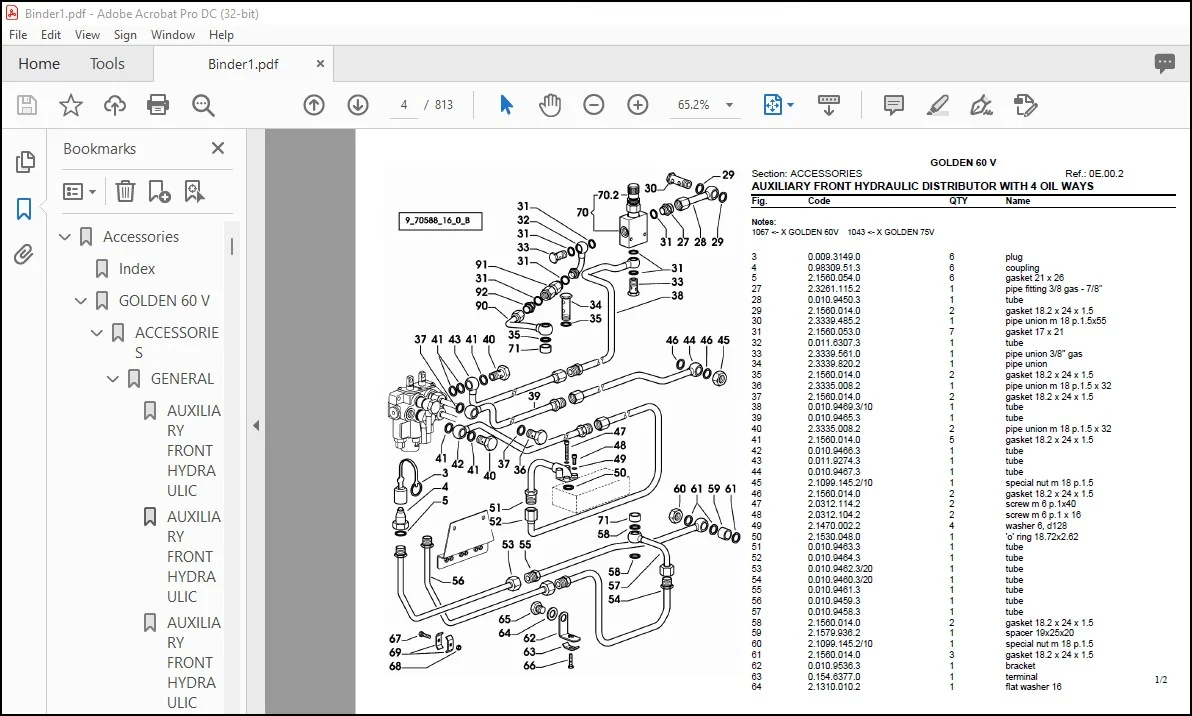Select the Accessories bookmark label

141,237
